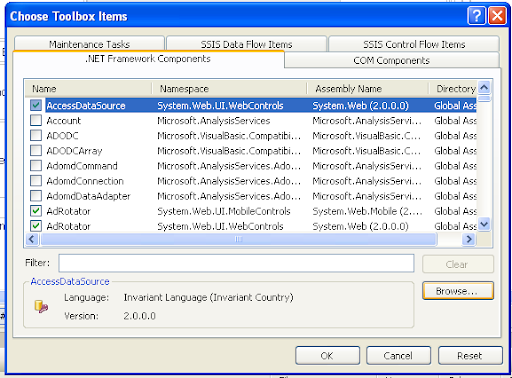Enable the AdomdCommand checkbox
This screenshot has height=378, width=512.
[36, 166]
